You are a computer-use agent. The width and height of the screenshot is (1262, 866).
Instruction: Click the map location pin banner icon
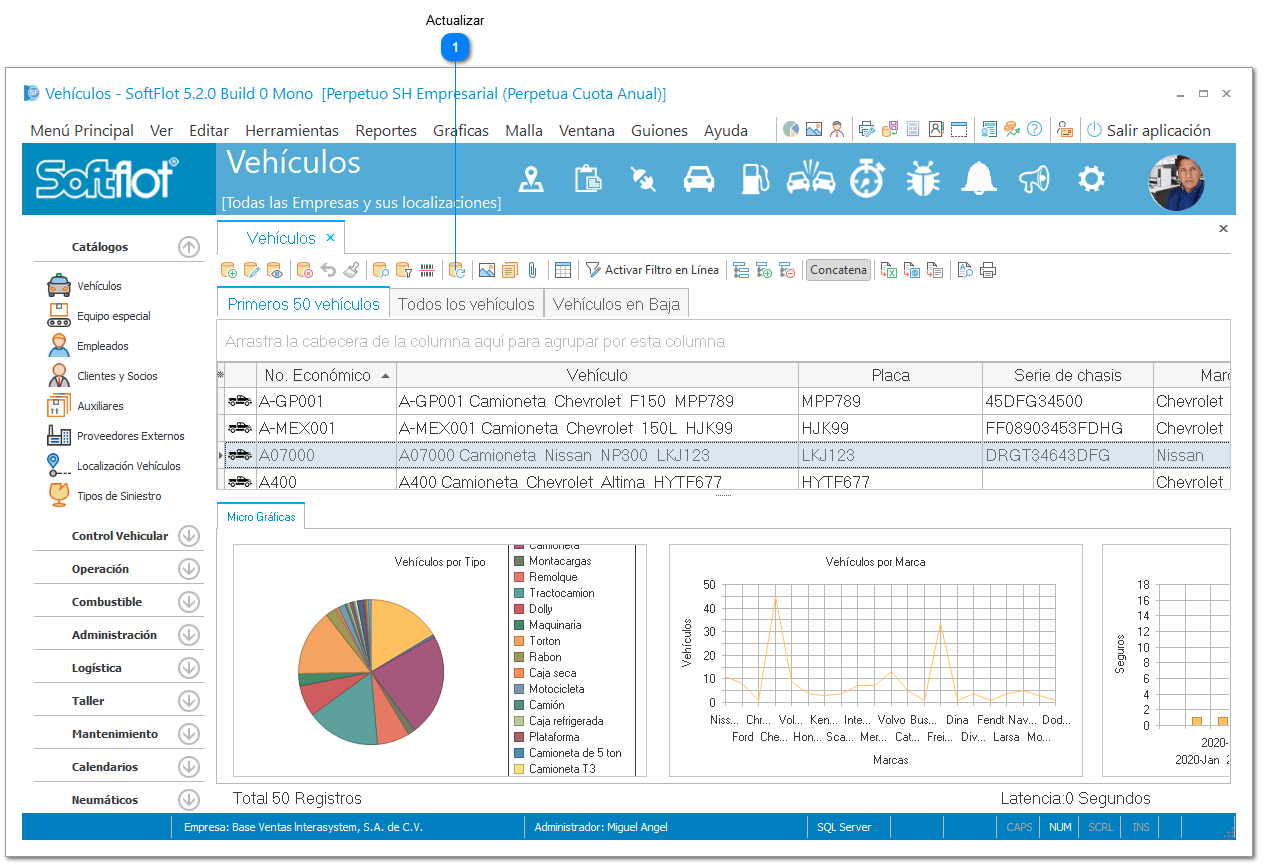coord(531,179)
